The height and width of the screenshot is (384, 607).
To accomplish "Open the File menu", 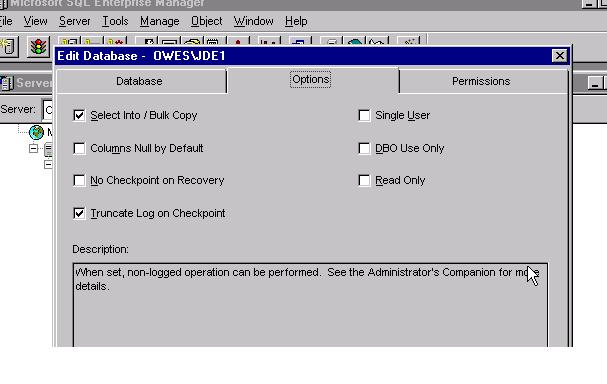I will point(6,21).
